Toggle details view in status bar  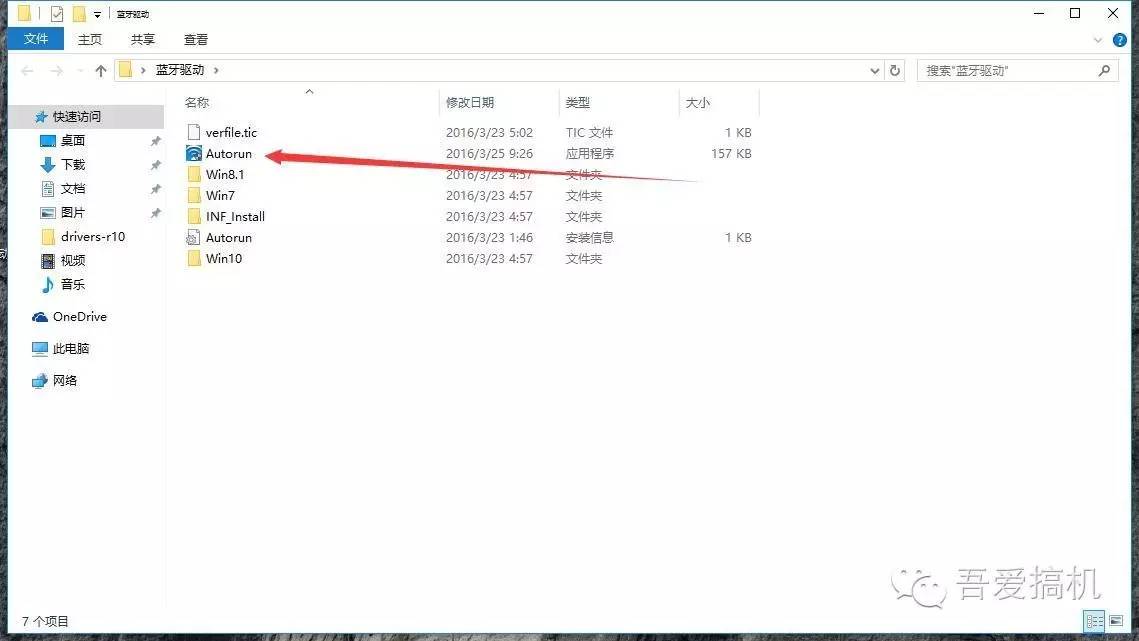1095,621
